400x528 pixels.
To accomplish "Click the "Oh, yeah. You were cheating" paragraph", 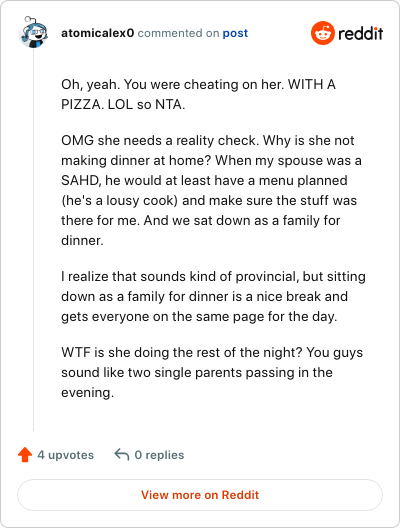I will [198, 94].
